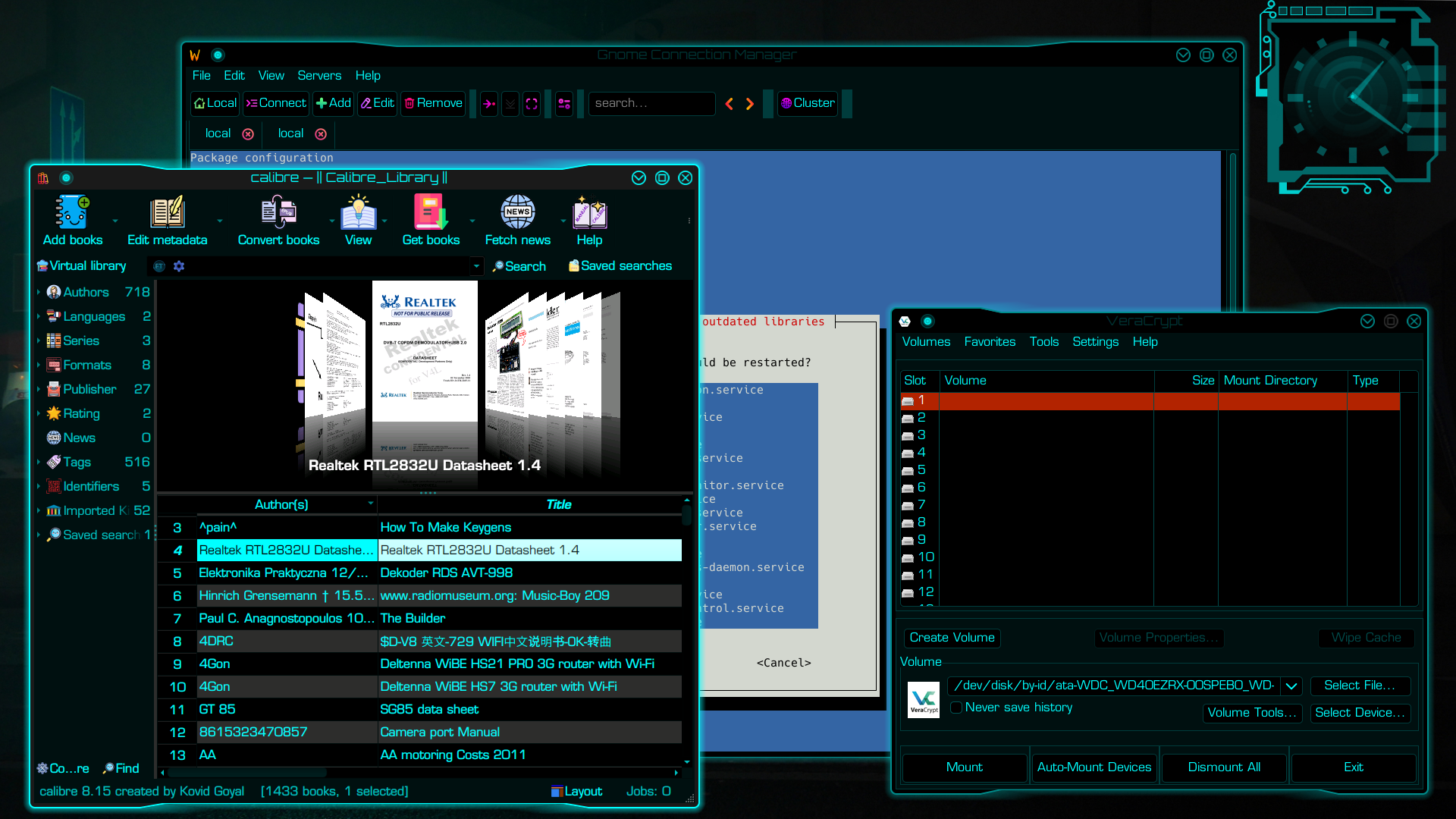
Task: Click calibre advanced search gear icon
Action: click(179, 266)
